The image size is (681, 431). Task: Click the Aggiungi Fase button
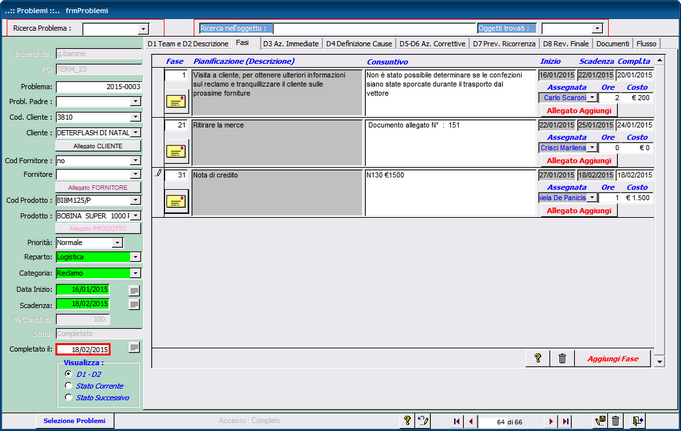613,359
